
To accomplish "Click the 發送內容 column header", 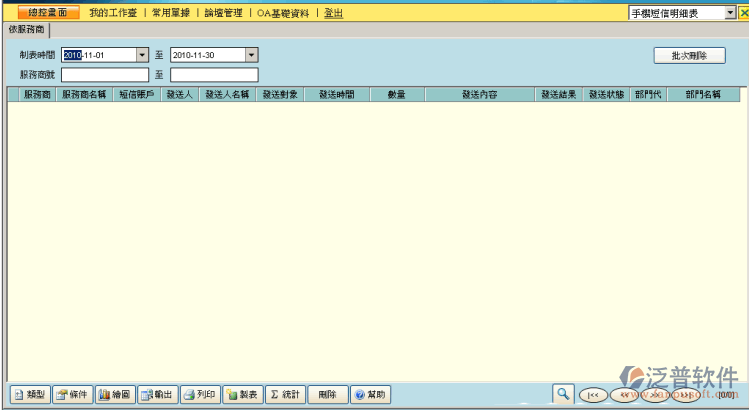I will (479, 94).
